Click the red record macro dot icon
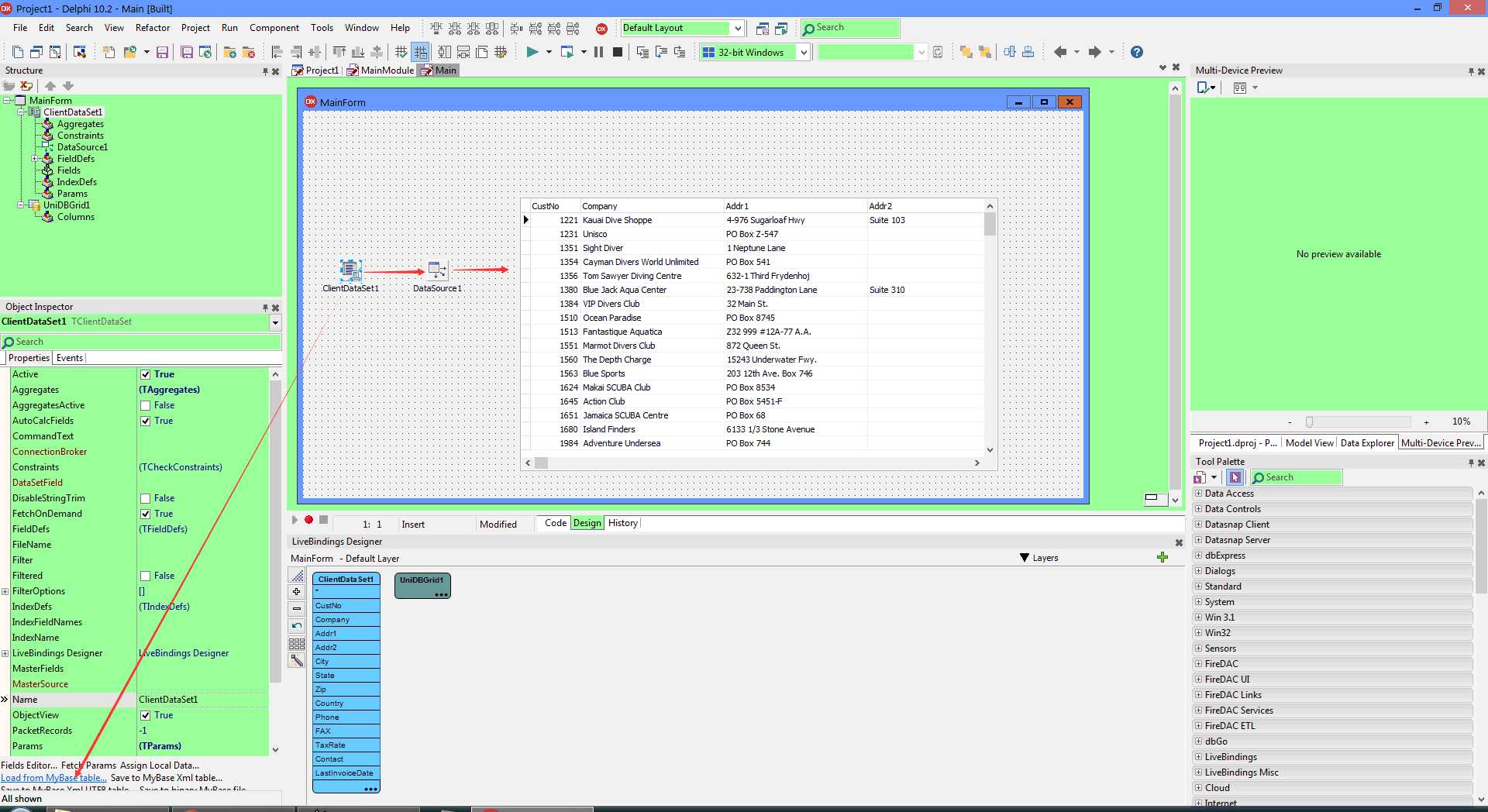Image resolution: width=1488 pixels, height=812 pixels. (308, 520)
